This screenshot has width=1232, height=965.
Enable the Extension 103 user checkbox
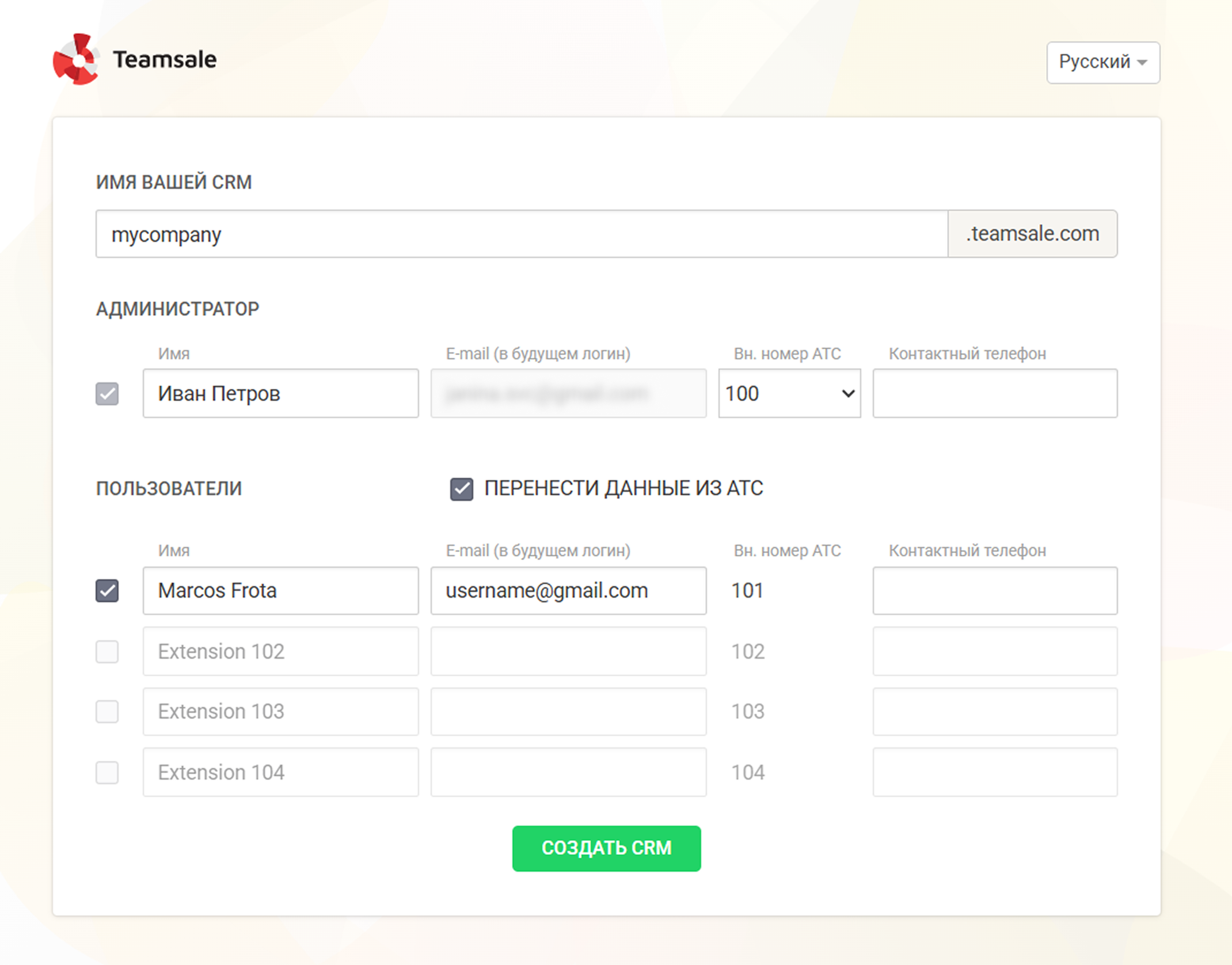[107, 712]
